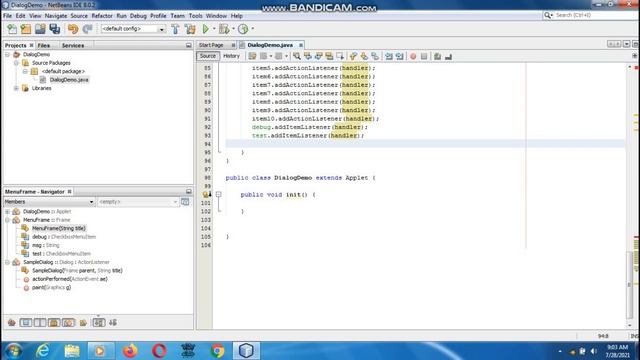Click the Navigator member filter panel icon
This screenshot has height=360, width=640.
pyautogui.click(x=185, y=202)
